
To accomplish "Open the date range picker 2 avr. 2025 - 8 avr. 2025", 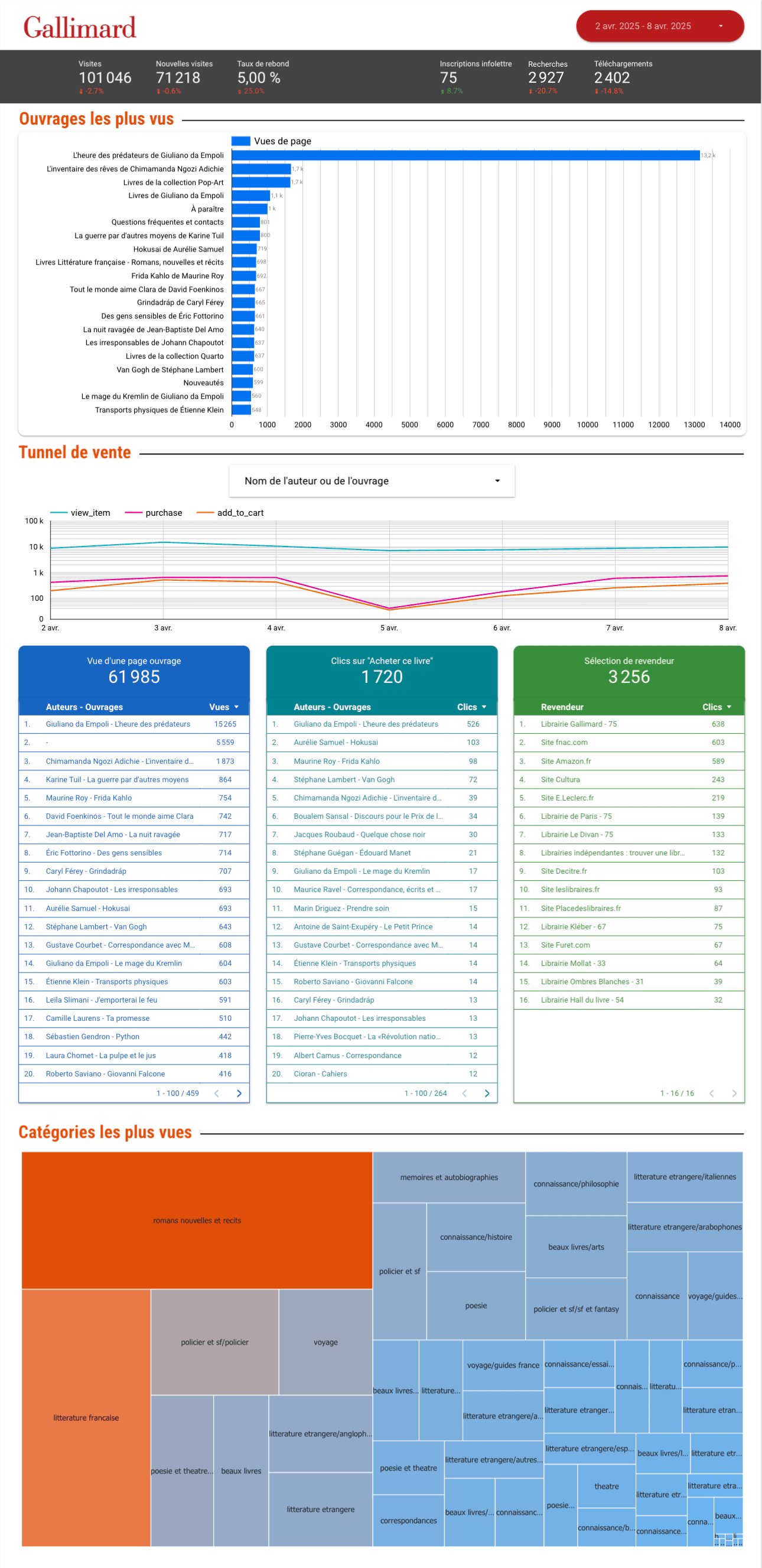I will pos(660,26).
